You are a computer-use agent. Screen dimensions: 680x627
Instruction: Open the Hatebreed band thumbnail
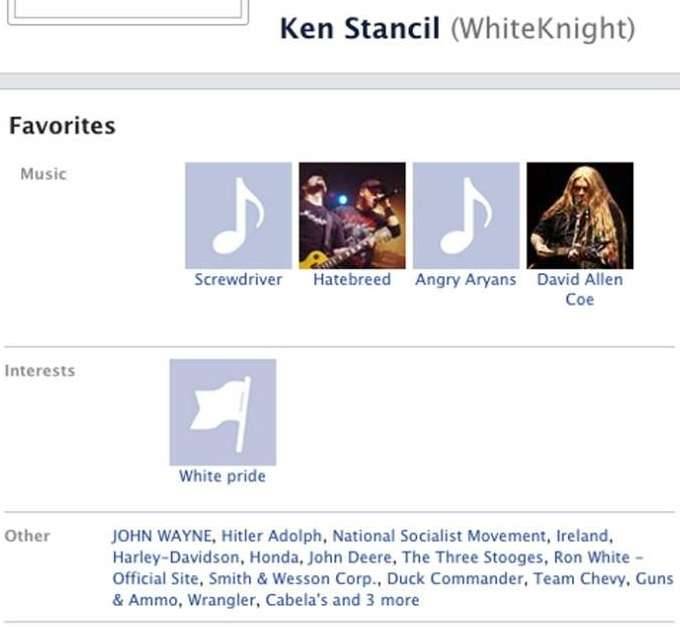[352, 215]
